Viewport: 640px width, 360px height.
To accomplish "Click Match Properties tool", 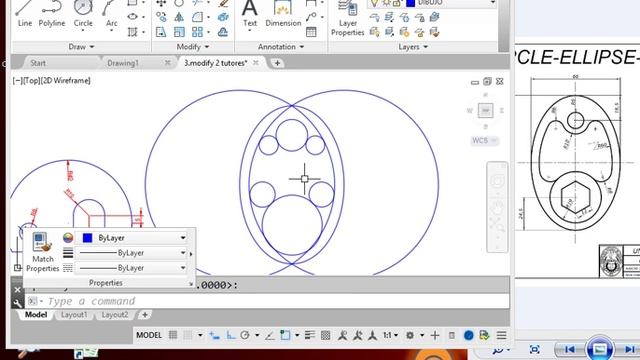I will coord(42,252).
